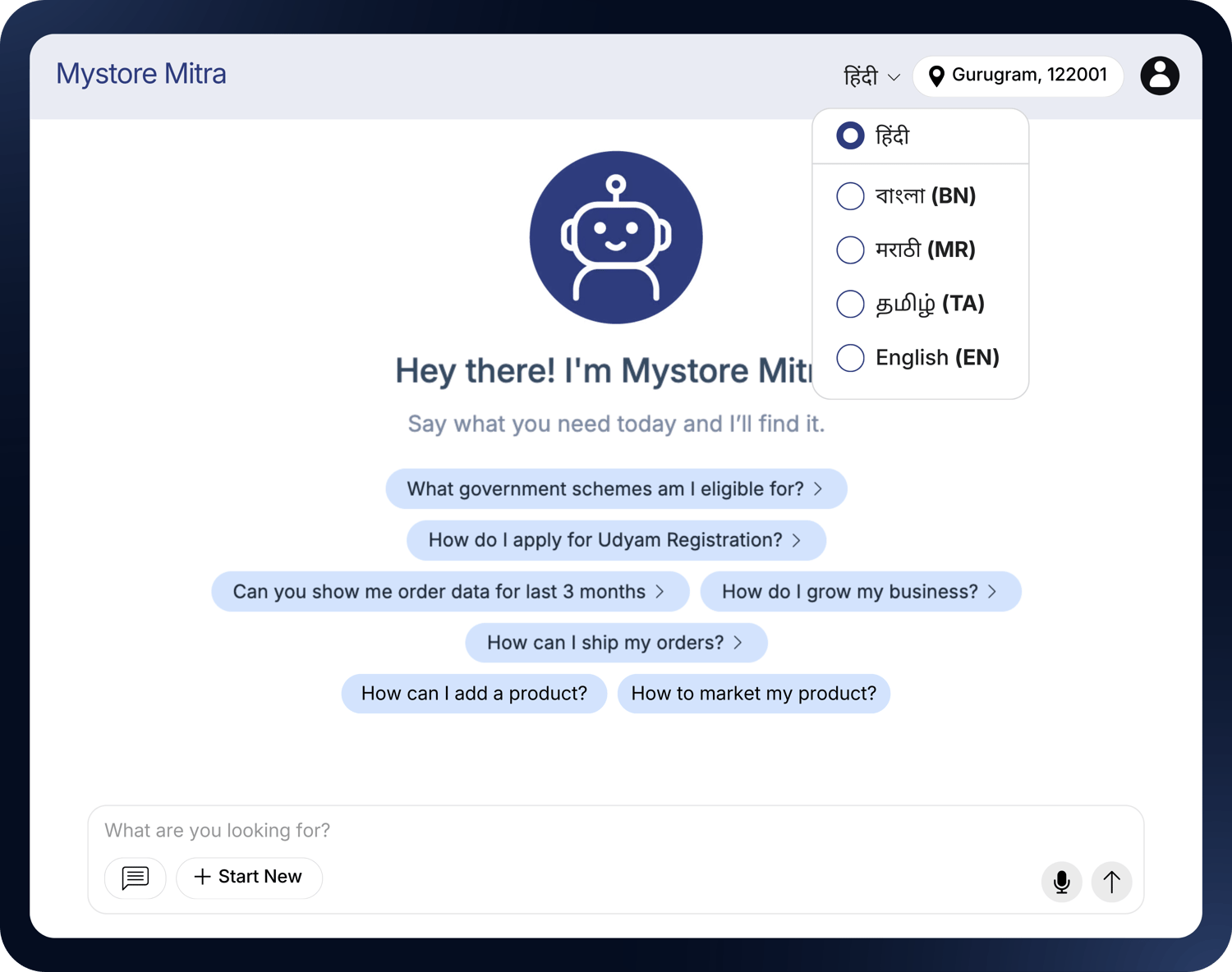Select the বাংলা (BN) menu entry
The image size is (1232, 972).
924,196
